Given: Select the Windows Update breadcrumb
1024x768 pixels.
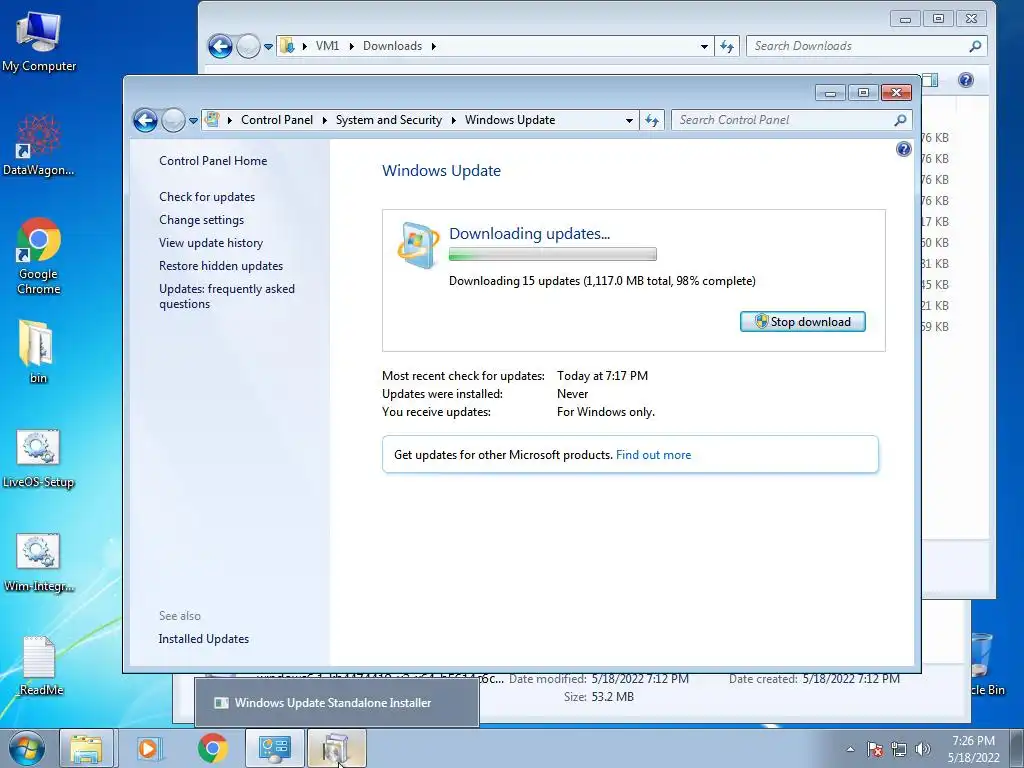Looking at the screenshot, I should (x=510, y=120).
